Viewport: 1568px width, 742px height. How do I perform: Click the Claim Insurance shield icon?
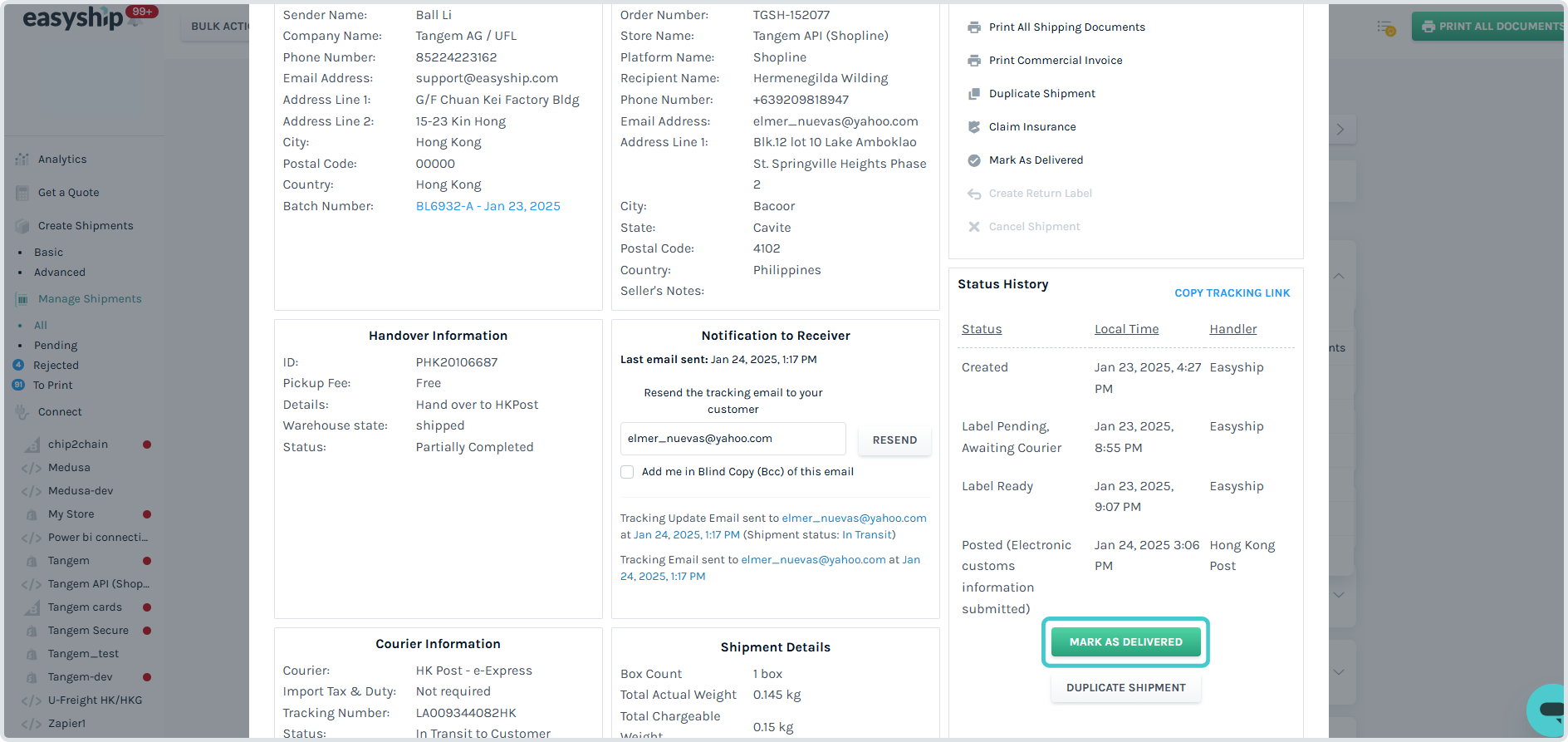click(x=974, y=127)
